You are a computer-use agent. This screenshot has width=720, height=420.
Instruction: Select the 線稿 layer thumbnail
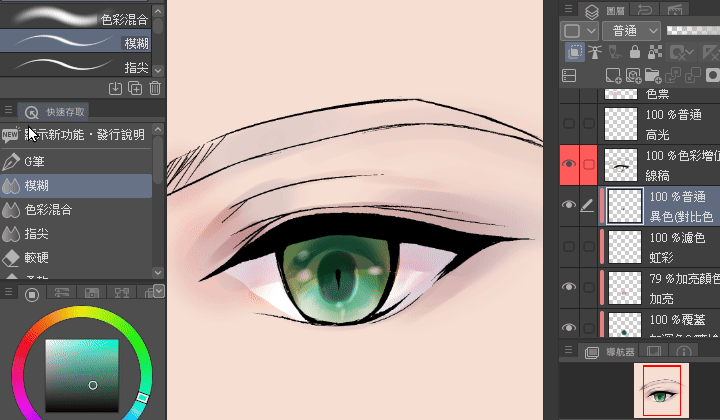click(x=621, y=165)
